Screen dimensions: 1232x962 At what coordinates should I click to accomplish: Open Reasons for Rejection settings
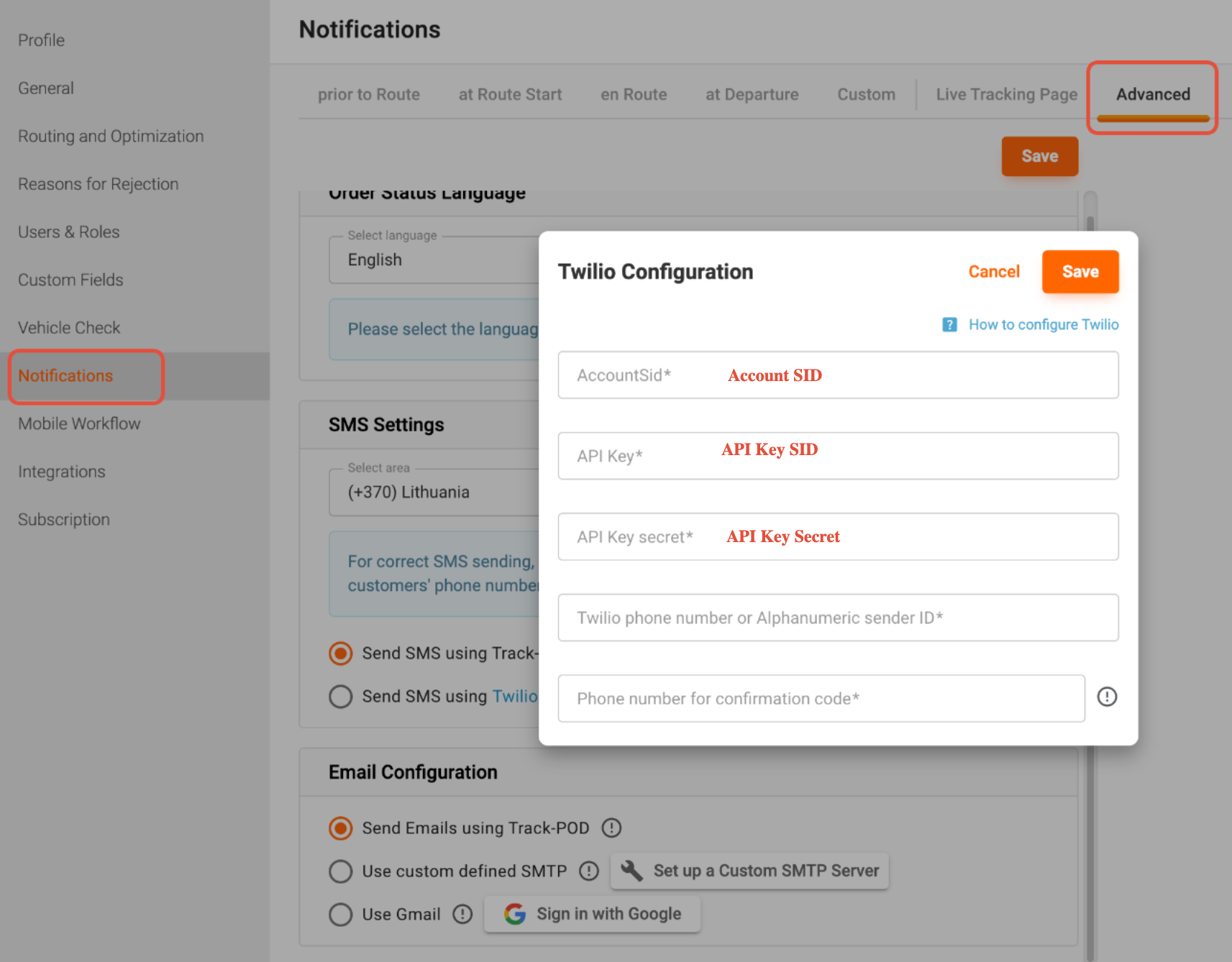point(99,185)
